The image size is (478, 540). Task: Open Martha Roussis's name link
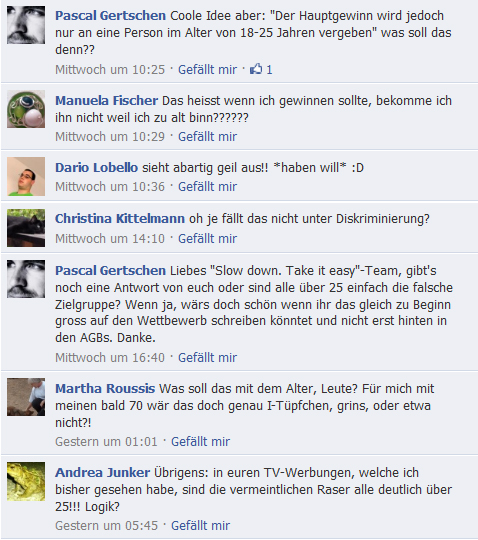point(105,388)
